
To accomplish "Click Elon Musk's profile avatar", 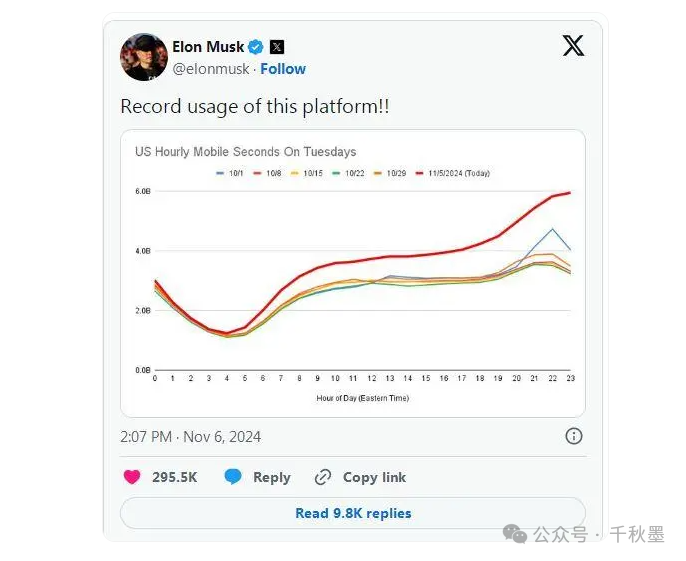I will coord(144,57).
